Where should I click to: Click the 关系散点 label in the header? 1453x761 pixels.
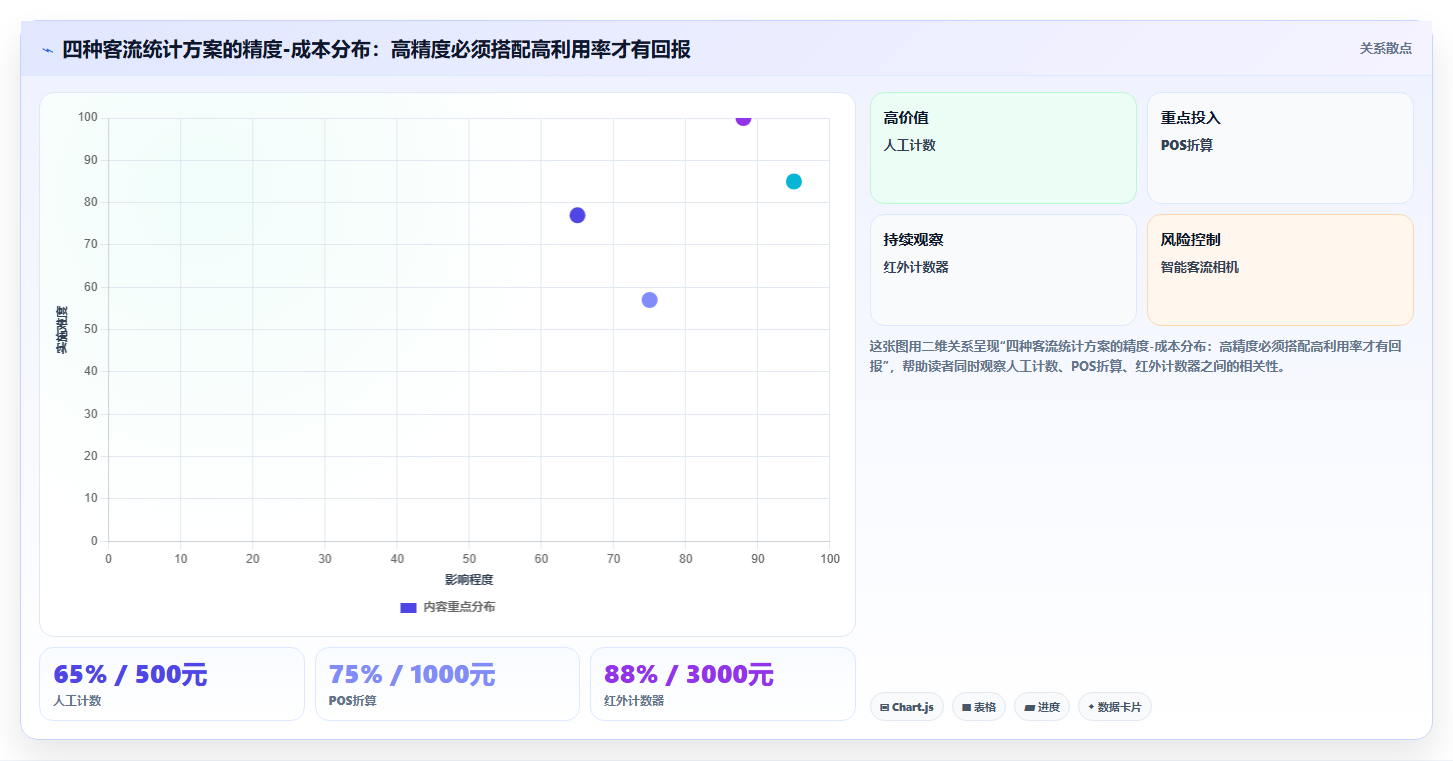tap(1385, 48)
